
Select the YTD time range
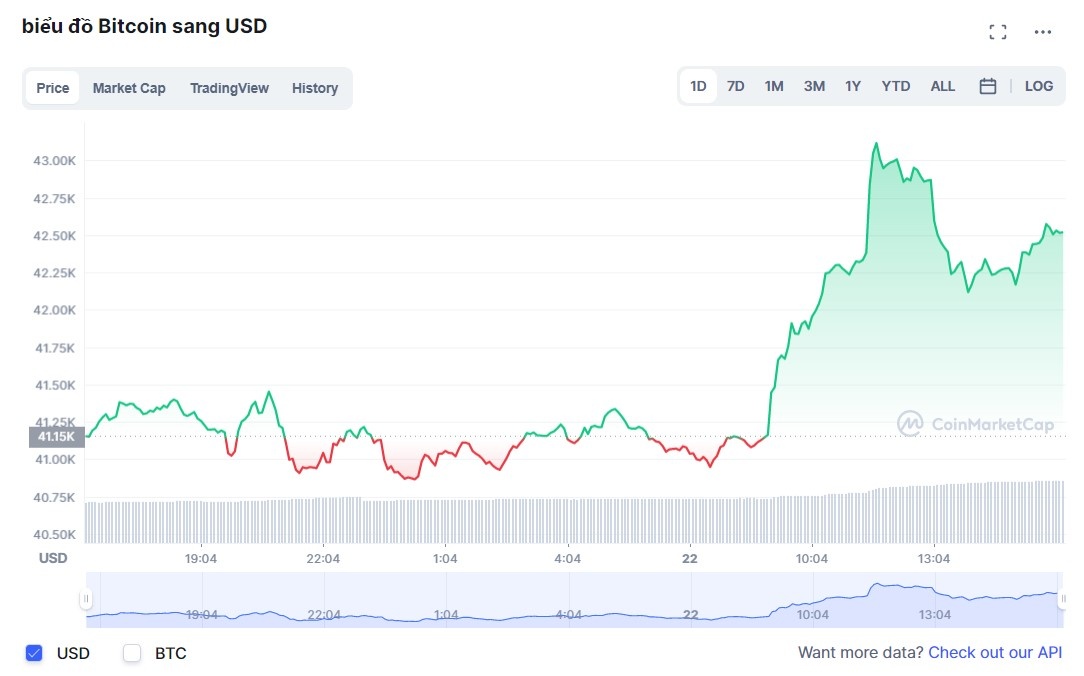point(895,86)
